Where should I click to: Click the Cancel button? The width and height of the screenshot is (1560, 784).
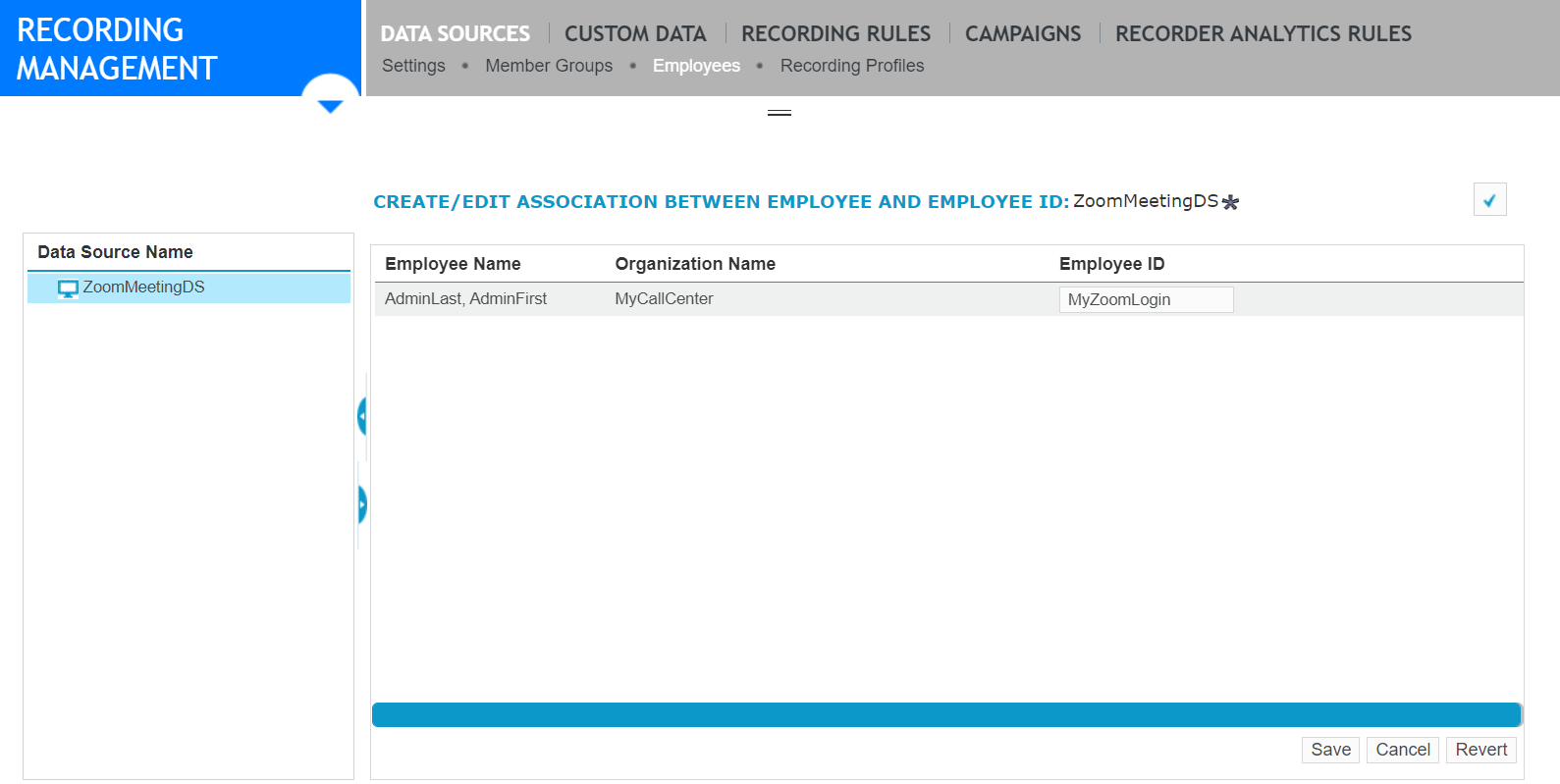pos(1403,750)
